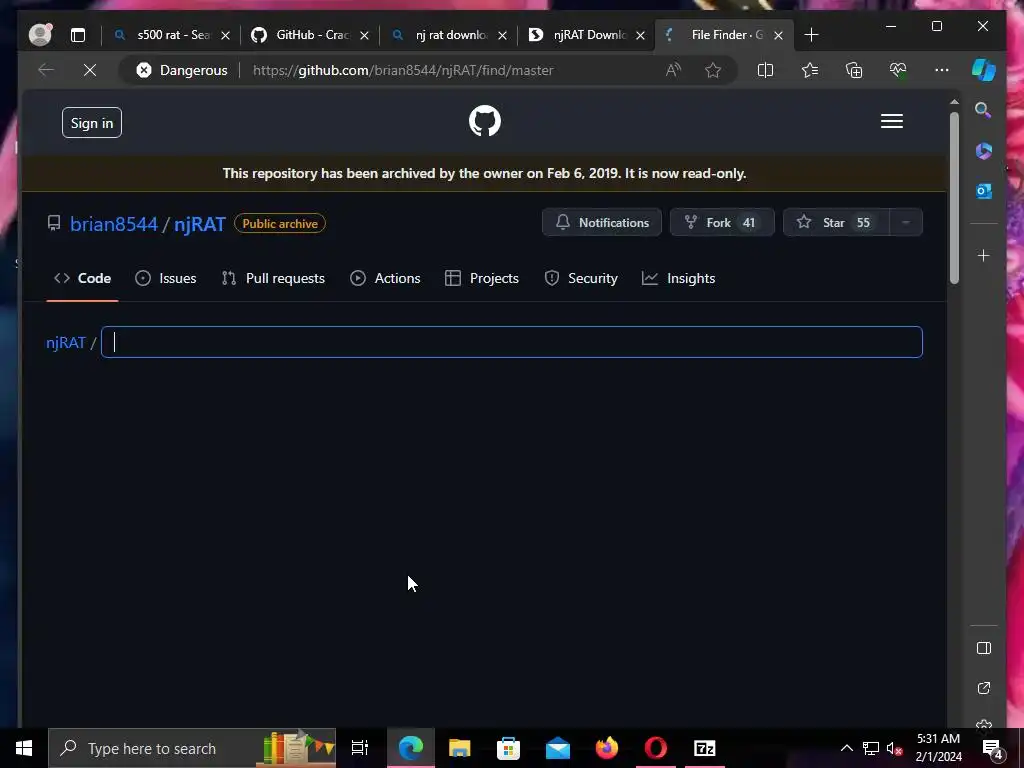Star the njRAT repository

click(x=836, y=223)
